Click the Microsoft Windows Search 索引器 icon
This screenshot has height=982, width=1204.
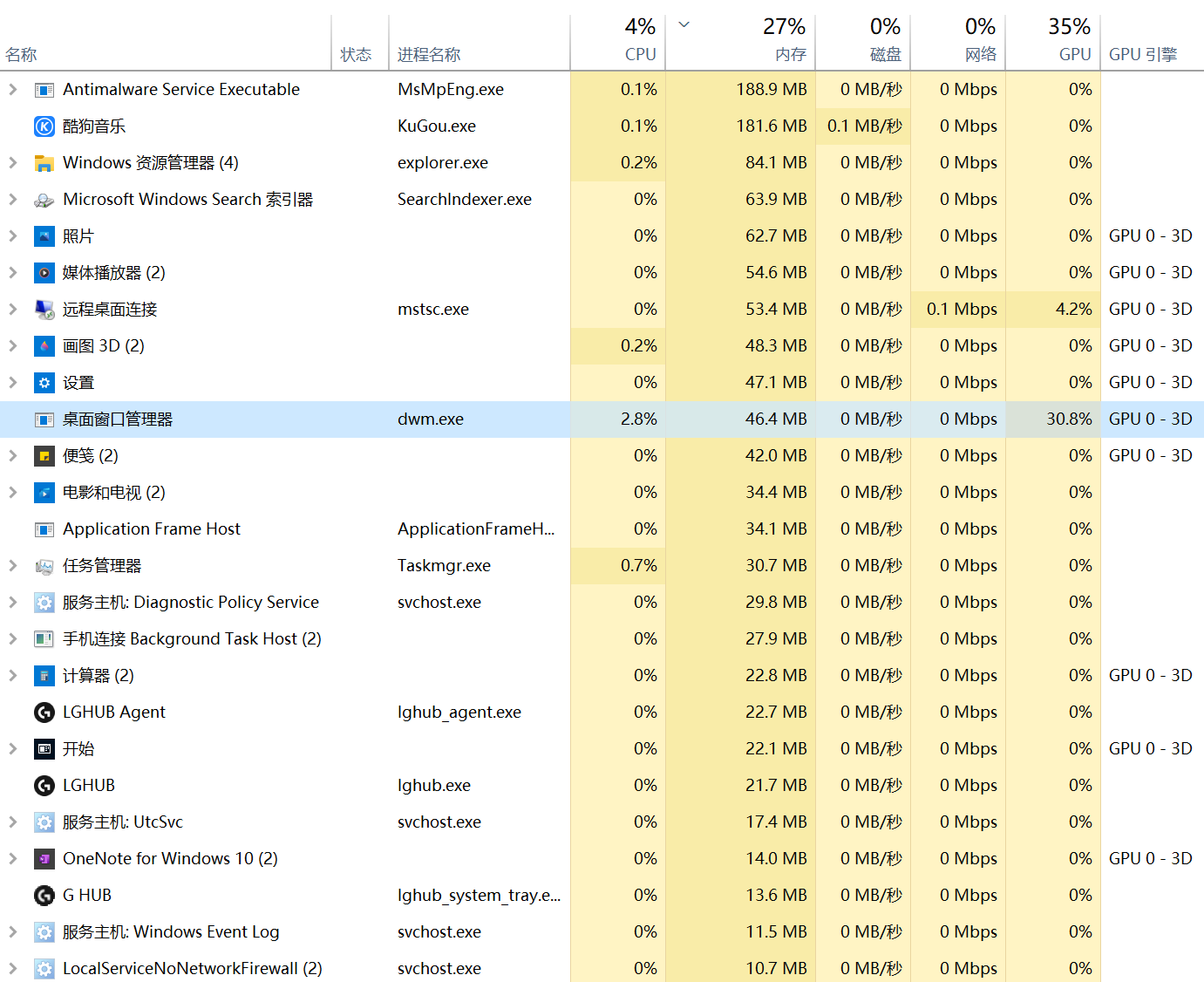coord(44,200)
